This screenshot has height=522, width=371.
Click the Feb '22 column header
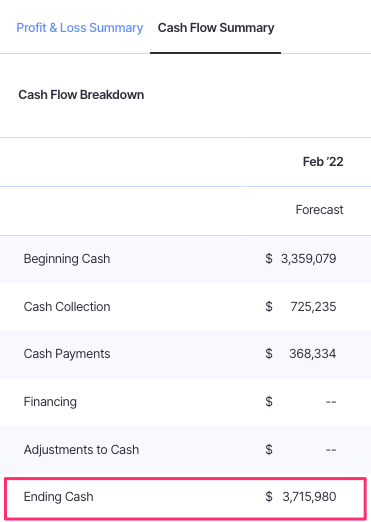click(323, 162)
